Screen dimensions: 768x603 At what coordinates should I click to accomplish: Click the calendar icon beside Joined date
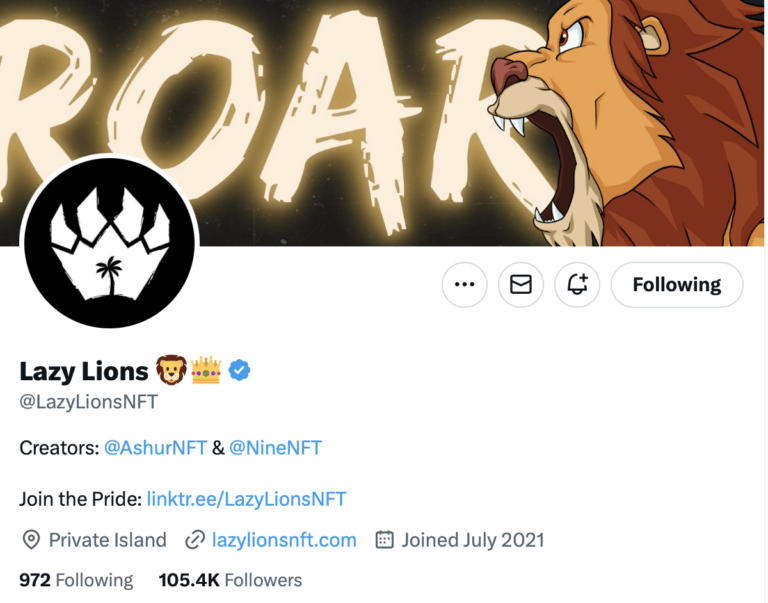pos(384,540)
